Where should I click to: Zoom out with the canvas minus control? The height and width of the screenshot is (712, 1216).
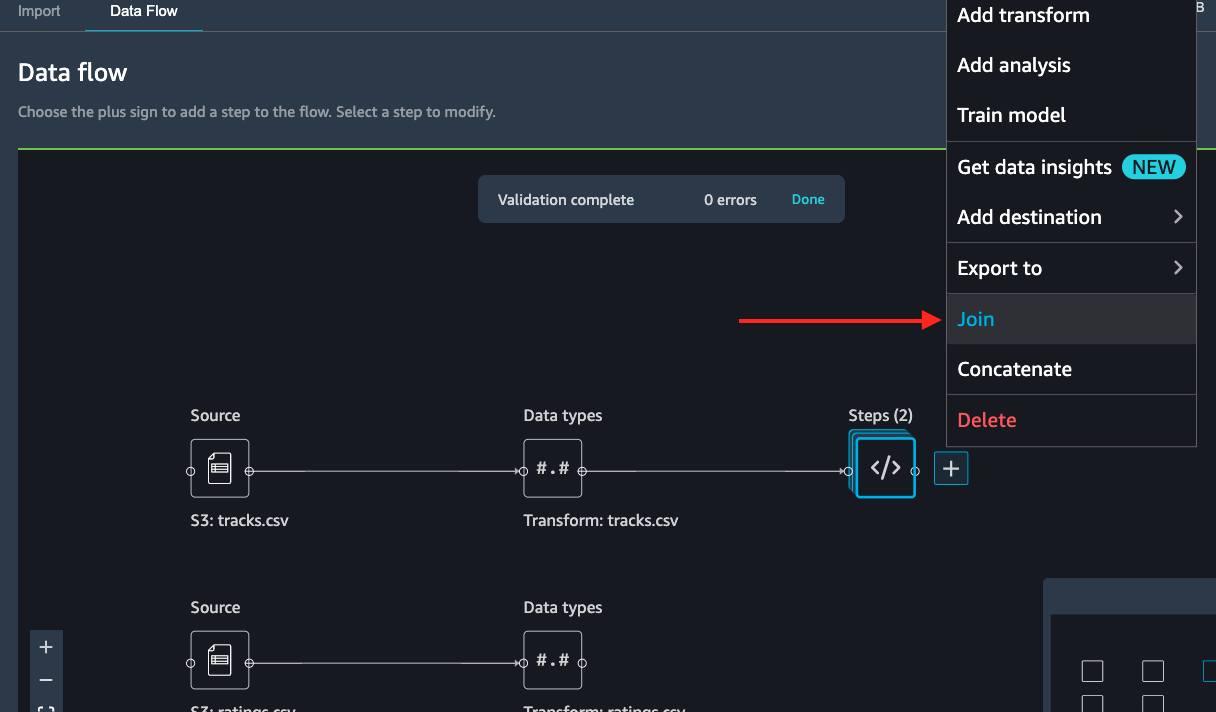click(x=46, y=680)
